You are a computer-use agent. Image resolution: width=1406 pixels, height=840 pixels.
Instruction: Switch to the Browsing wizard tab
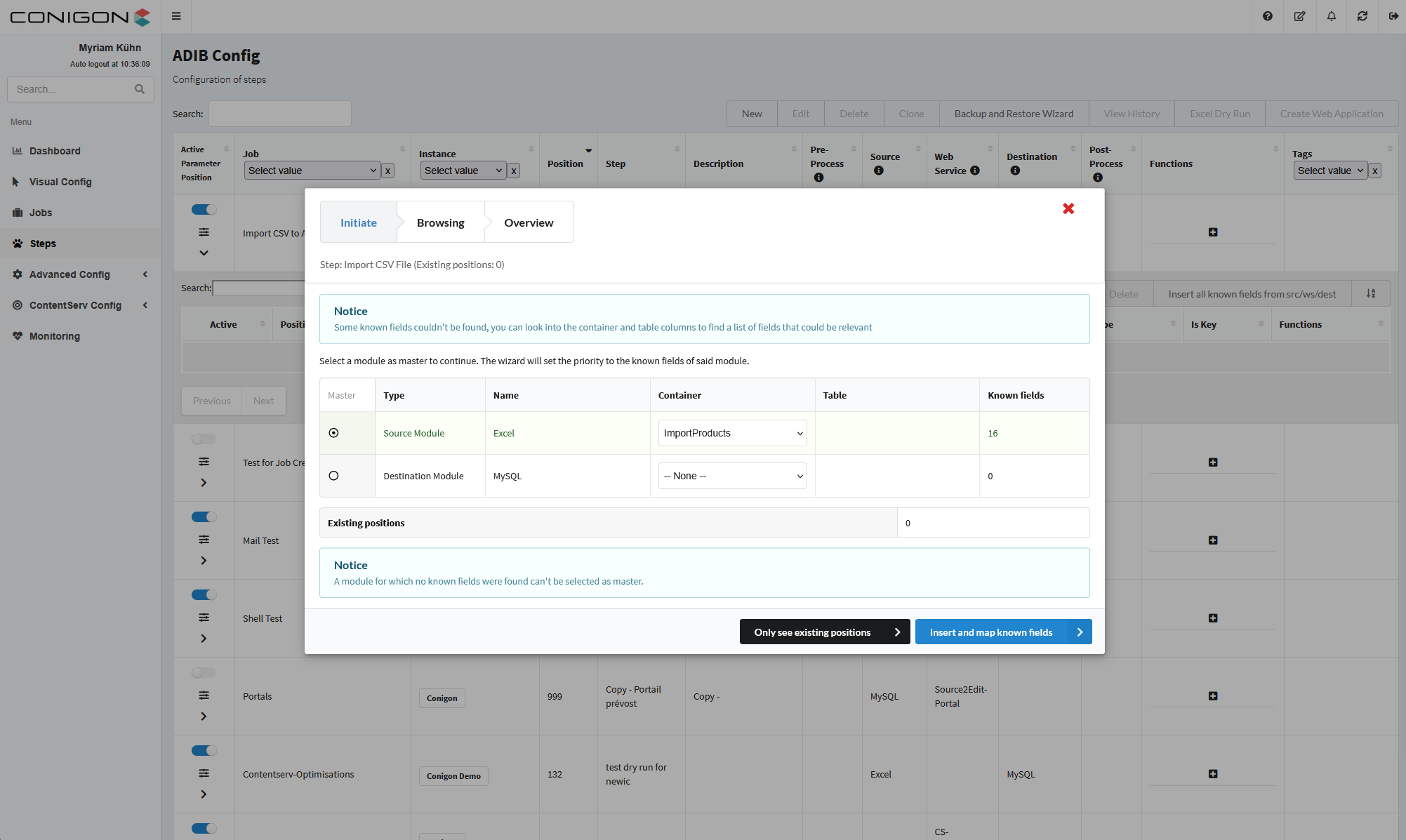pos(440,222)
